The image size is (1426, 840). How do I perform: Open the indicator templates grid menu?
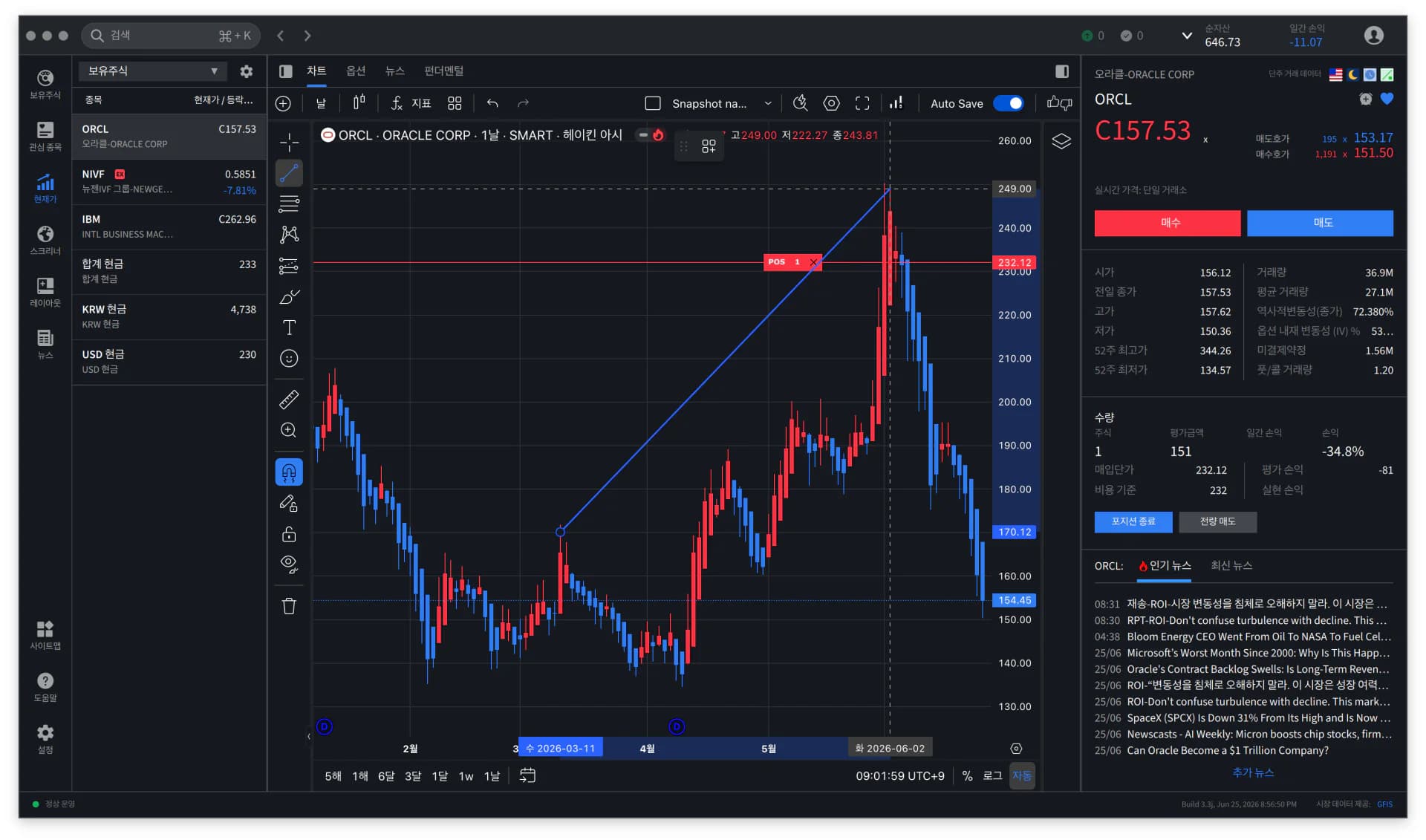pyautogui.click(x=455, y=103)
